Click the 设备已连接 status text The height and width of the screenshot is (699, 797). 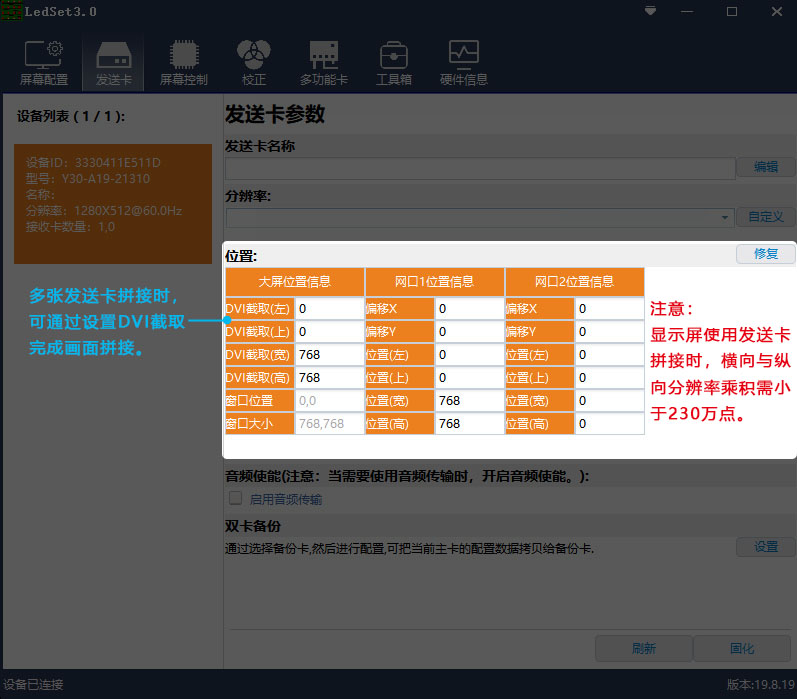tap(33, 685)
